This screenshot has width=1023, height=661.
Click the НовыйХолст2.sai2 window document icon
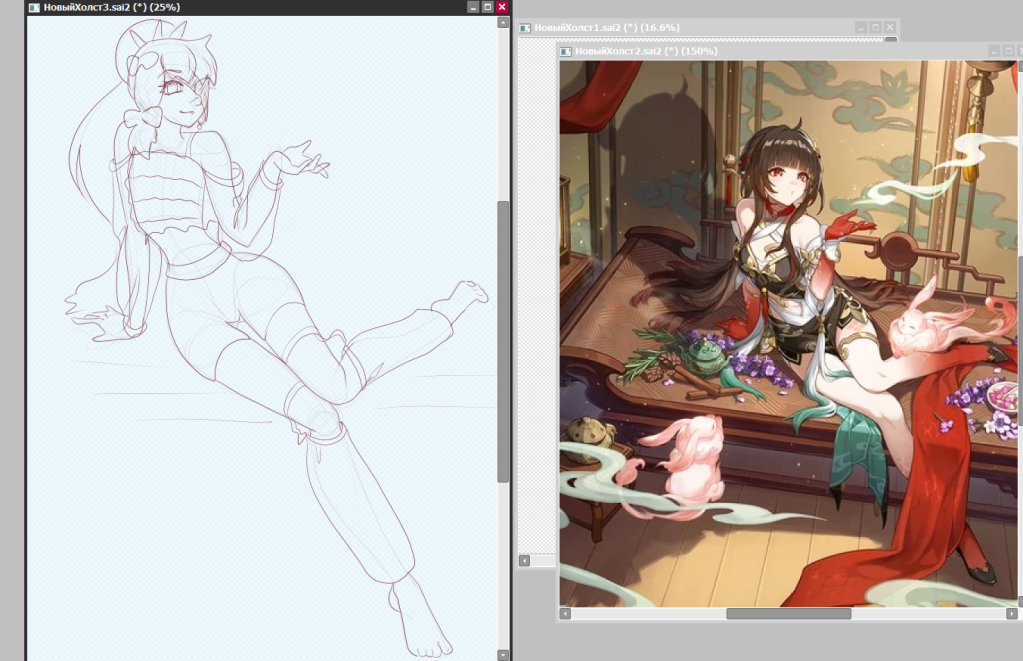566,51
